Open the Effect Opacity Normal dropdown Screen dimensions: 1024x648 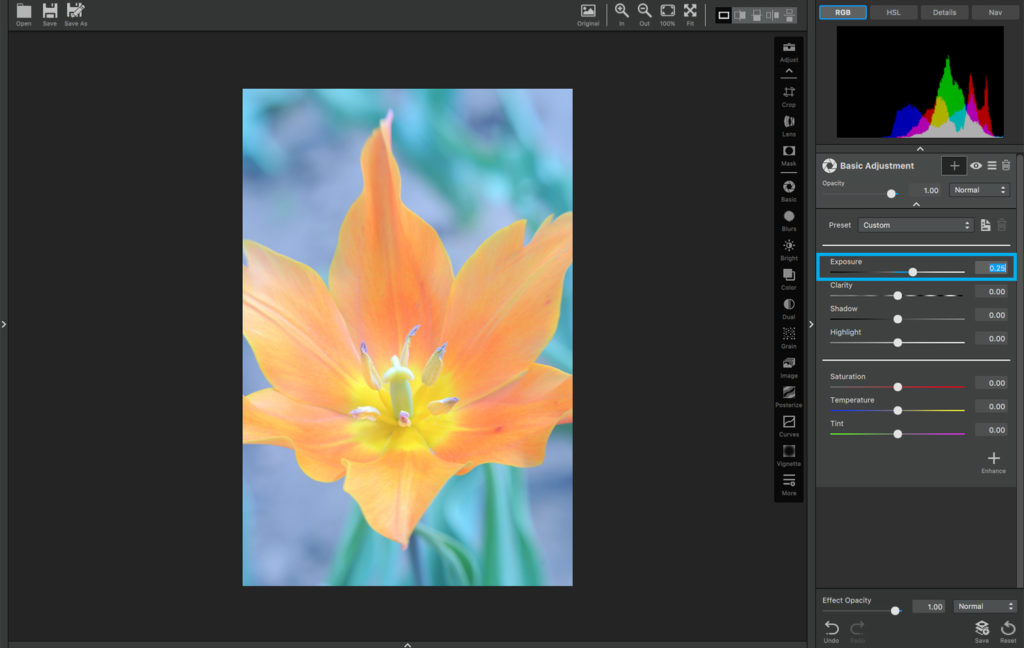pyautogui.click(x=984, y=606)
